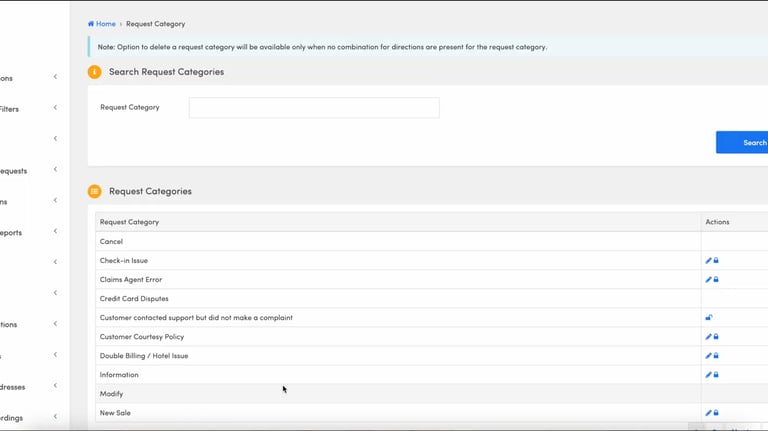Expand the Requests sidebar menu chevron
Screen dimensions: 768x431
point(55,170)
